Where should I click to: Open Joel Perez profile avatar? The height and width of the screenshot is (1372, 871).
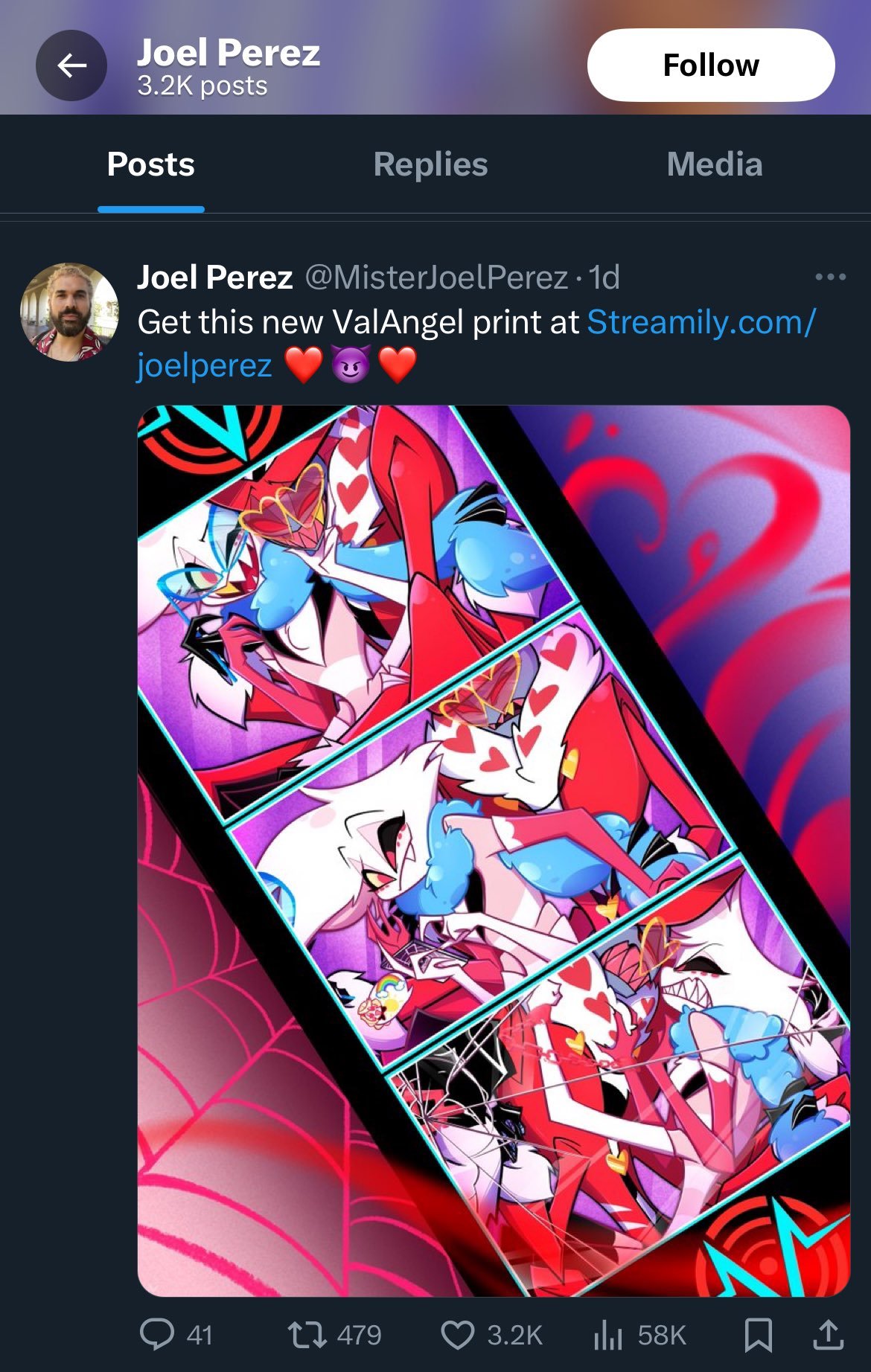[x=69, y=312]
